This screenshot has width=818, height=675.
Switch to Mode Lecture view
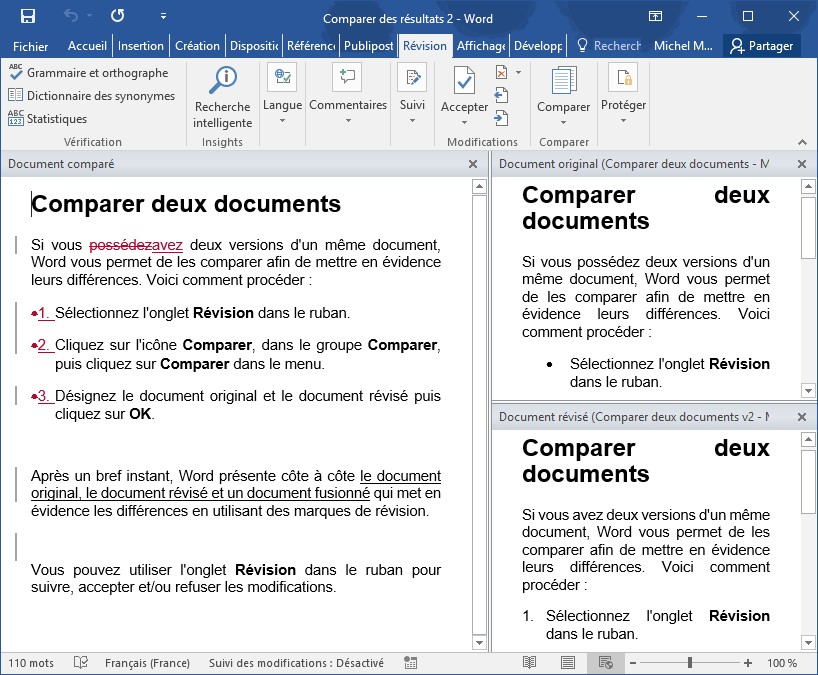click(x=530, y=663)
